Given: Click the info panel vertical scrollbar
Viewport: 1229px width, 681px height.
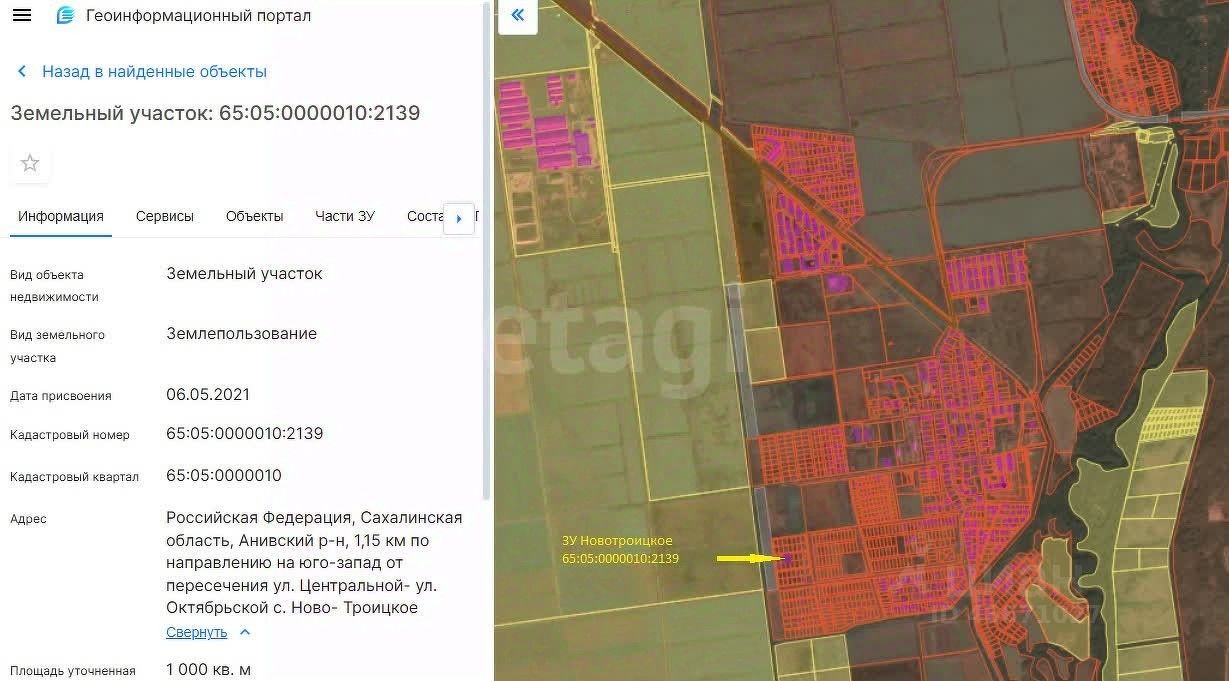Looking at the screenshot, I should tap(487, 250).
